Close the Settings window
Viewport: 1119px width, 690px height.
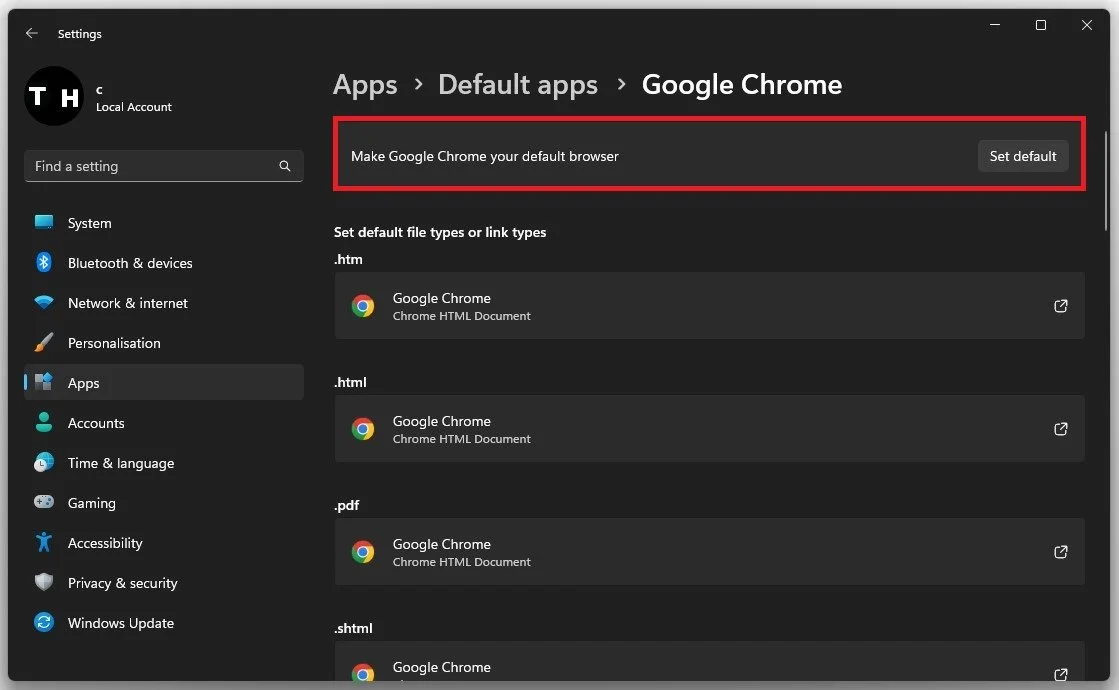pos(1086,25)
